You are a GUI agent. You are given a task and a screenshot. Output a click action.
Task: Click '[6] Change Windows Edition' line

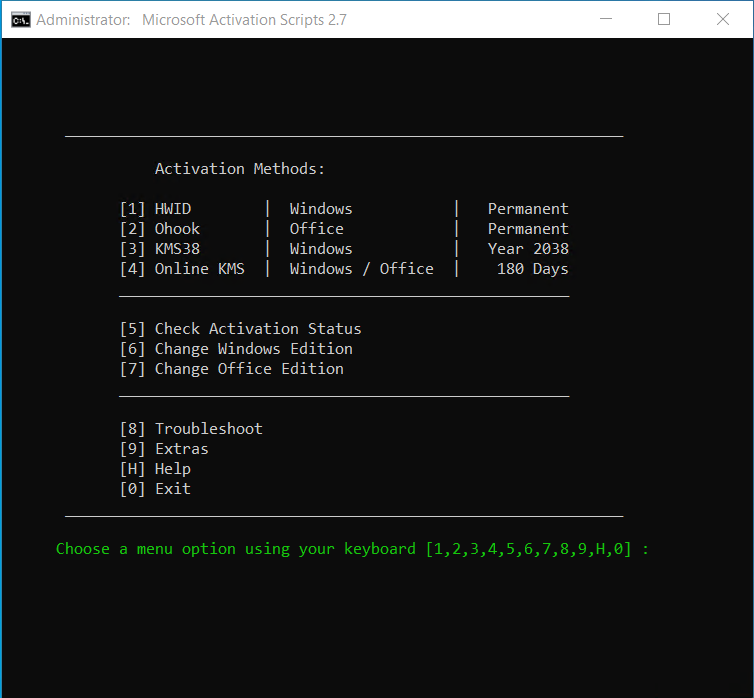[x=237, y=349]
